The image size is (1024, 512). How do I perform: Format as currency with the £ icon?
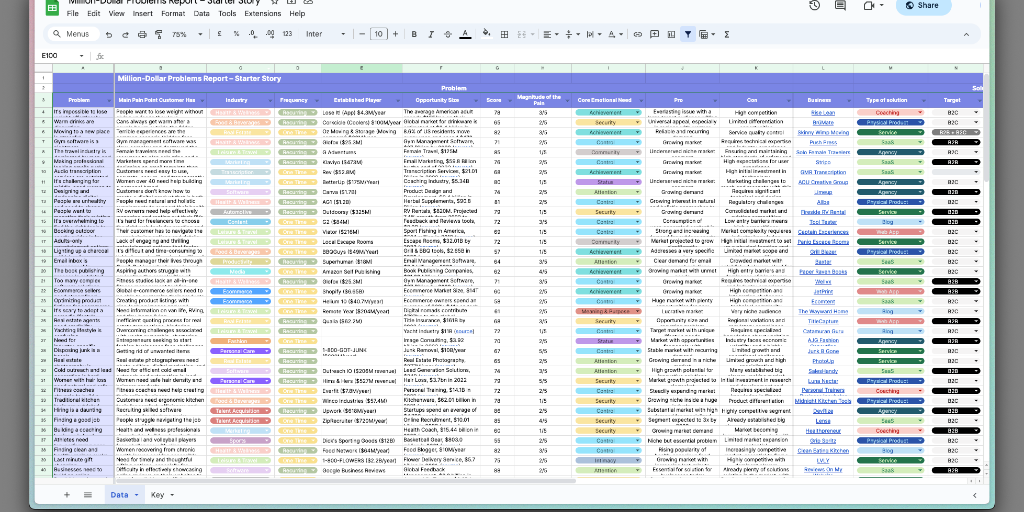tap(219, 34)
